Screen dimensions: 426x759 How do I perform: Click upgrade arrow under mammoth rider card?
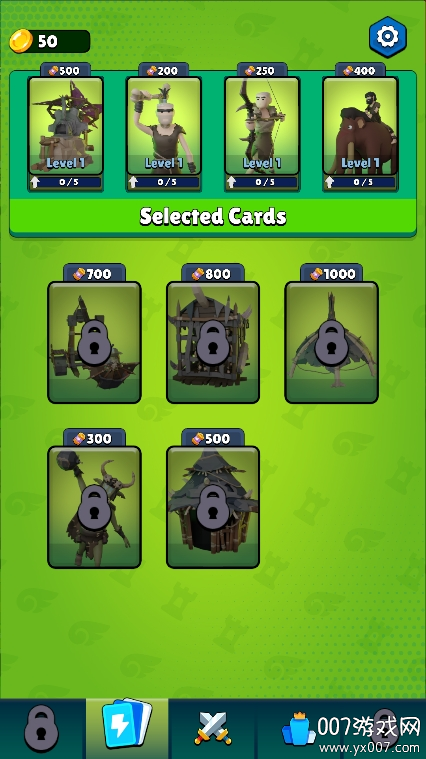click(x=330, y=182)
